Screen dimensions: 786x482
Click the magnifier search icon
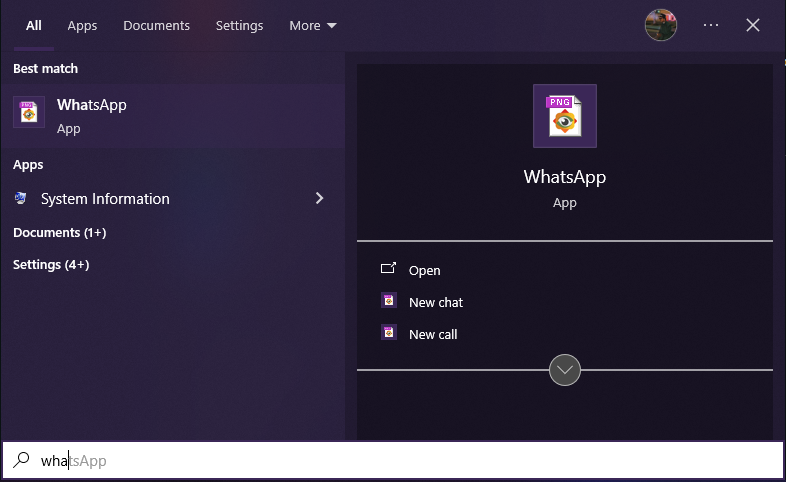click(x=21, y=459)
